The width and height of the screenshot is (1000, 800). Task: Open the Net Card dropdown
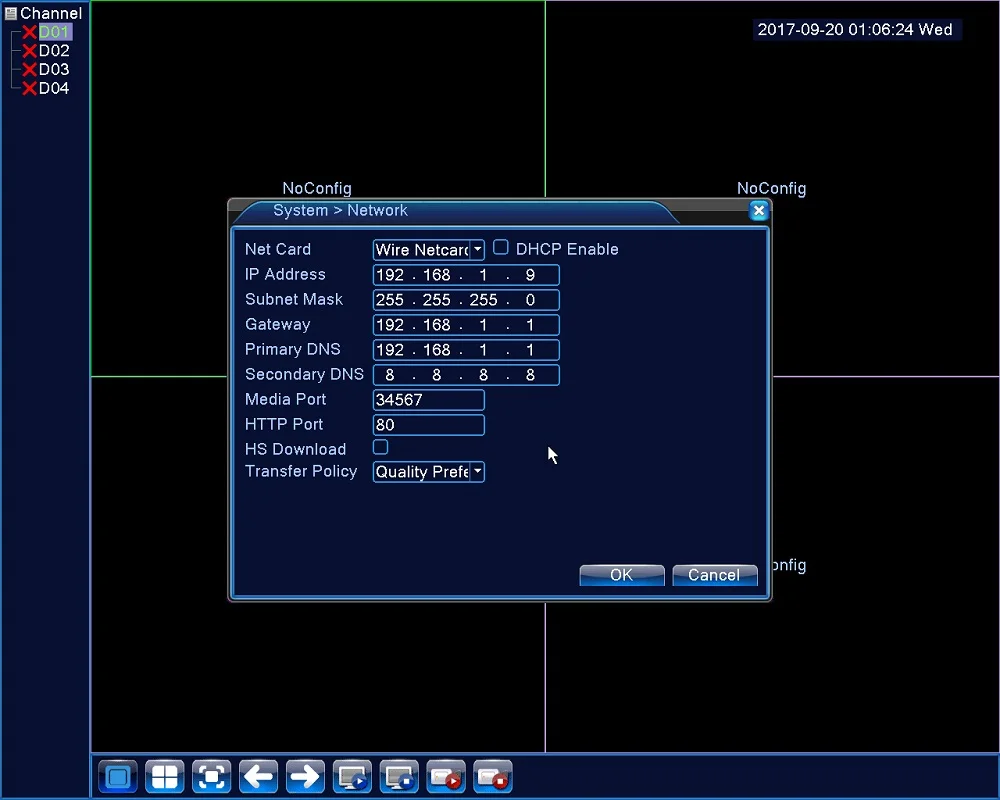click(429, 249)
